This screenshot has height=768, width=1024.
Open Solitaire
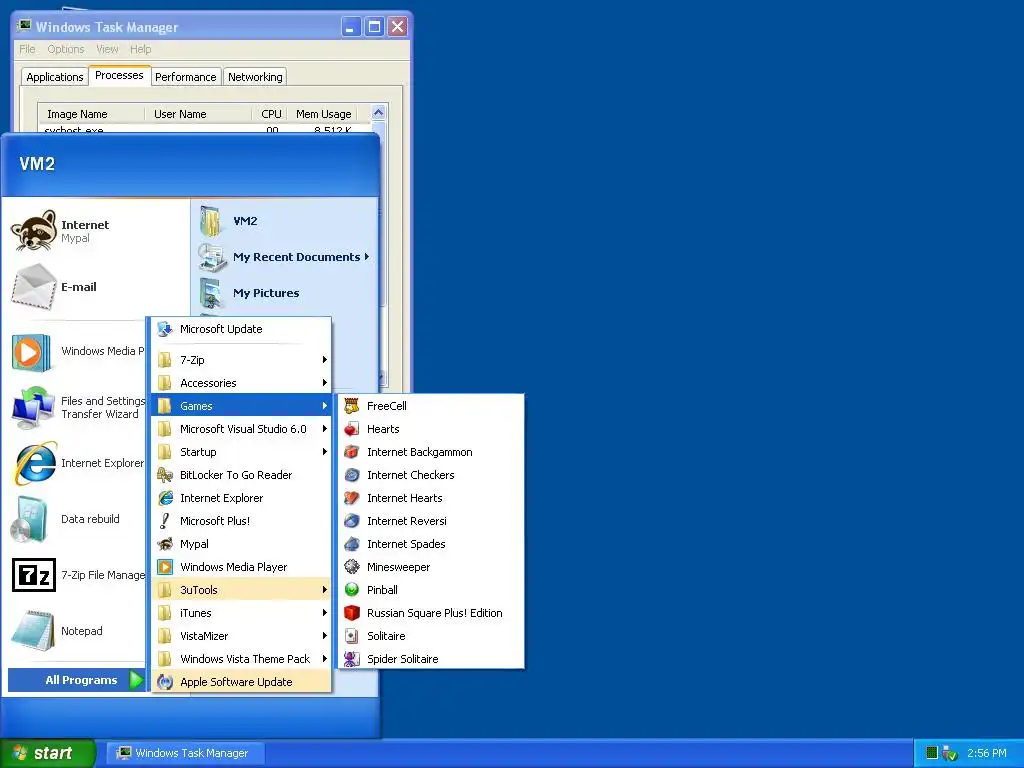[x=431, y=636]
